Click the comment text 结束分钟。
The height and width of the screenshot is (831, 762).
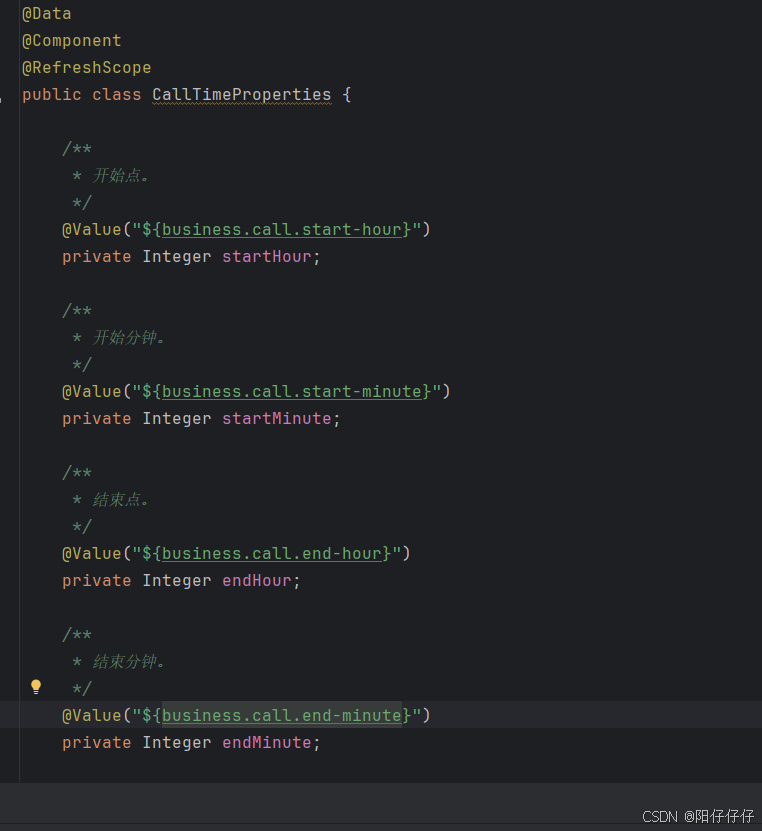point(129,661)
